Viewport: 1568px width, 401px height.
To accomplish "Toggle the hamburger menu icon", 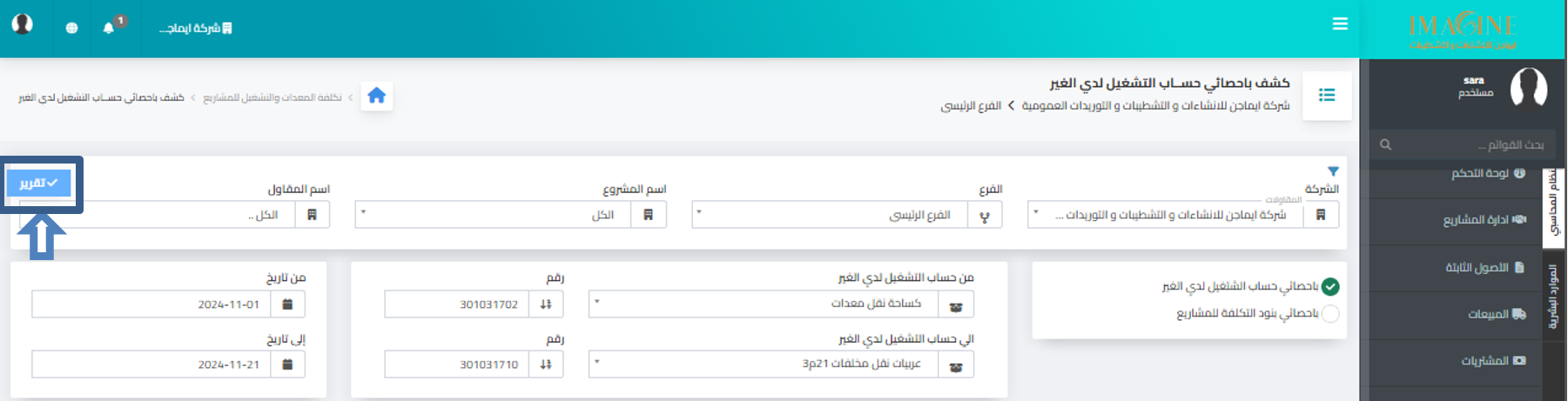I will tap(1340, 24).
